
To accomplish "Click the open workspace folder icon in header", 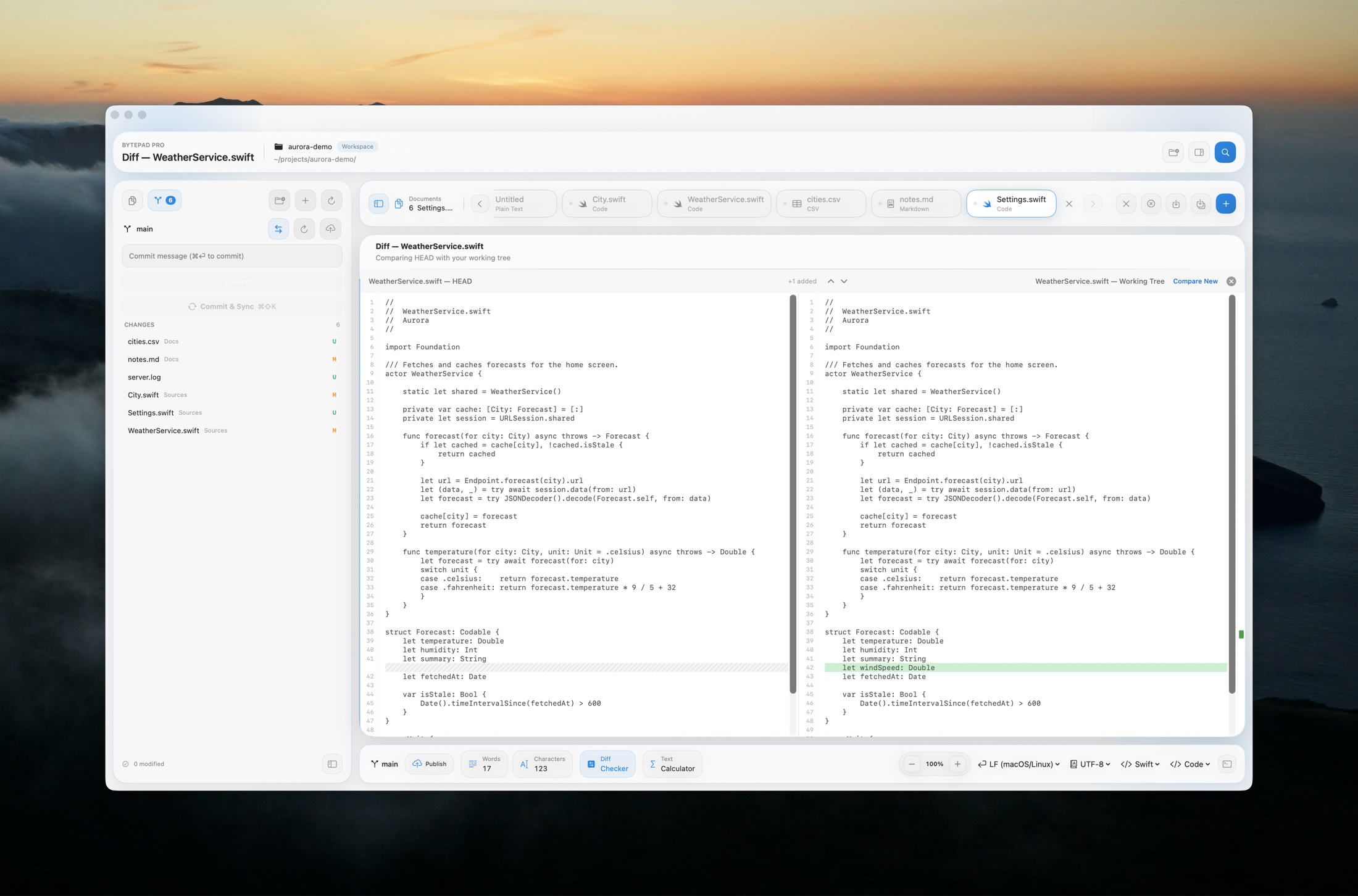I will 1173,152.
